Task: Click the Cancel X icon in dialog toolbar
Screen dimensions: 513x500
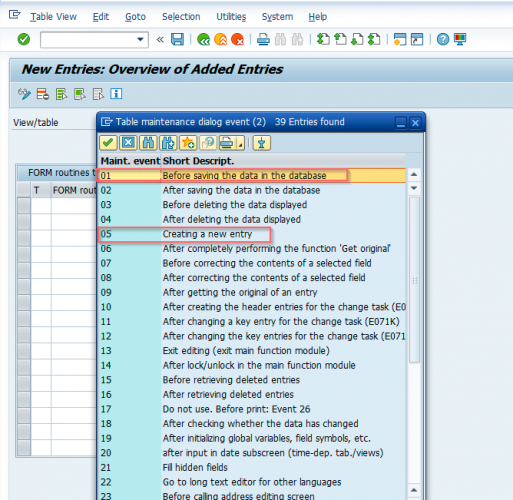Action: (128, 143)
